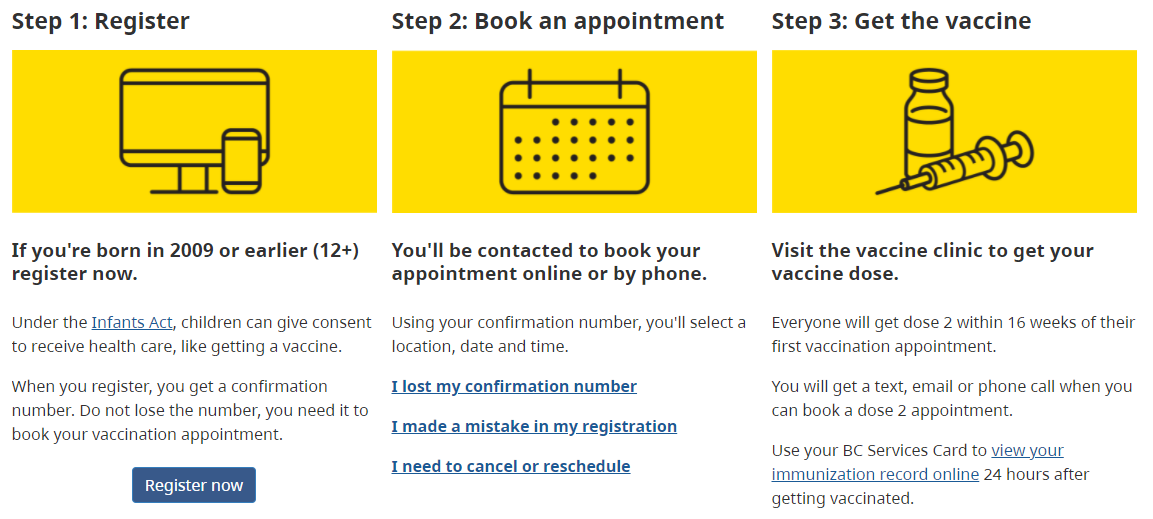Click the born in 2009 or earlier subheading

[x=185, y=262]
